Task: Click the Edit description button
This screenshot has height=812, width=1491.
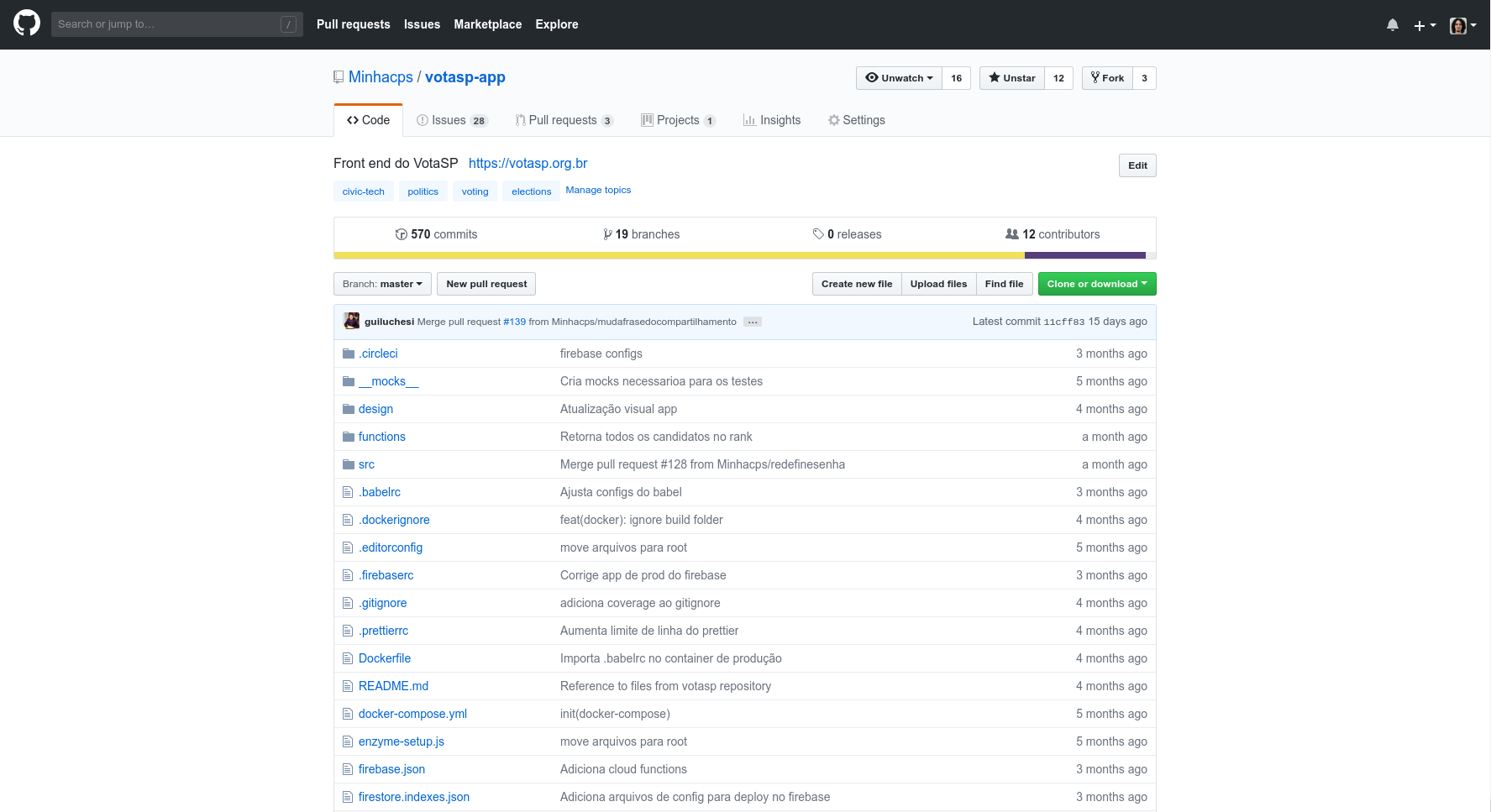Action: tap(1137, 165)
